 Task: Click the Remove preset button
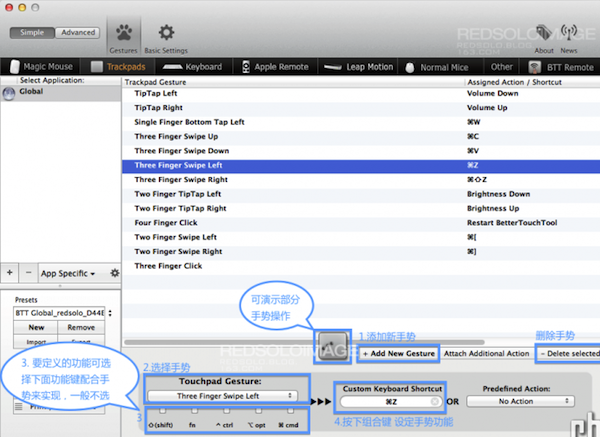coord(81,327)
